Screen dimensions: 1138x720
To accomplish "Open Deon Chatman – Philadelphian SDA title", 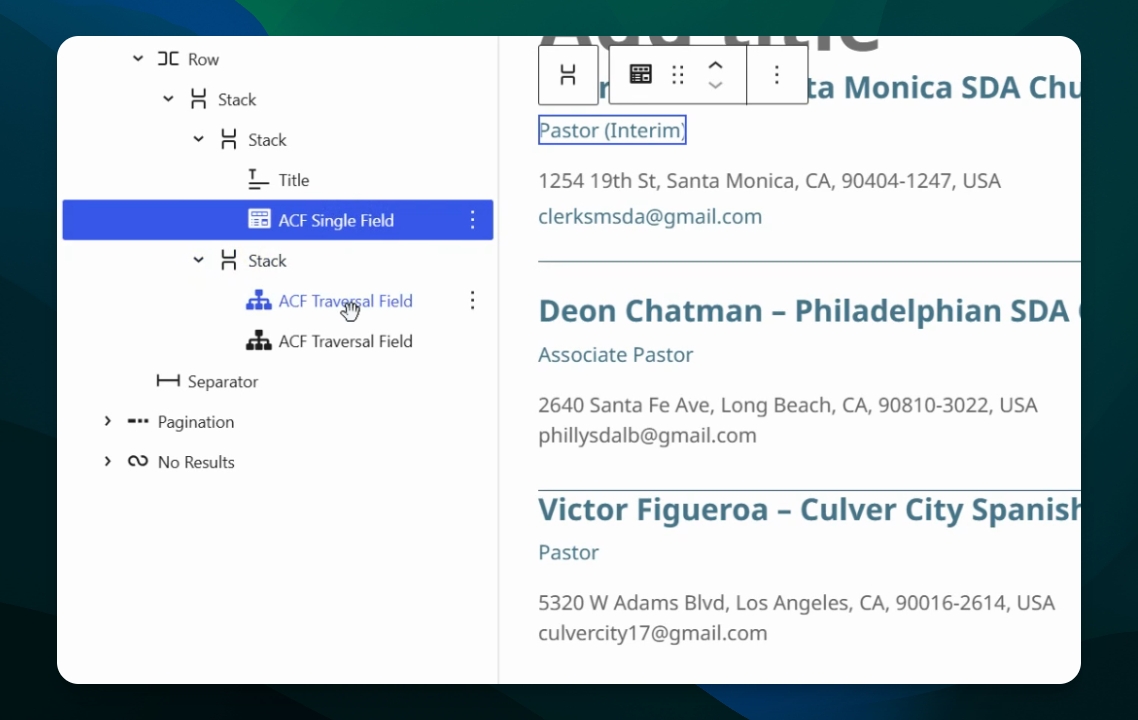I will [x=809, y=311].
